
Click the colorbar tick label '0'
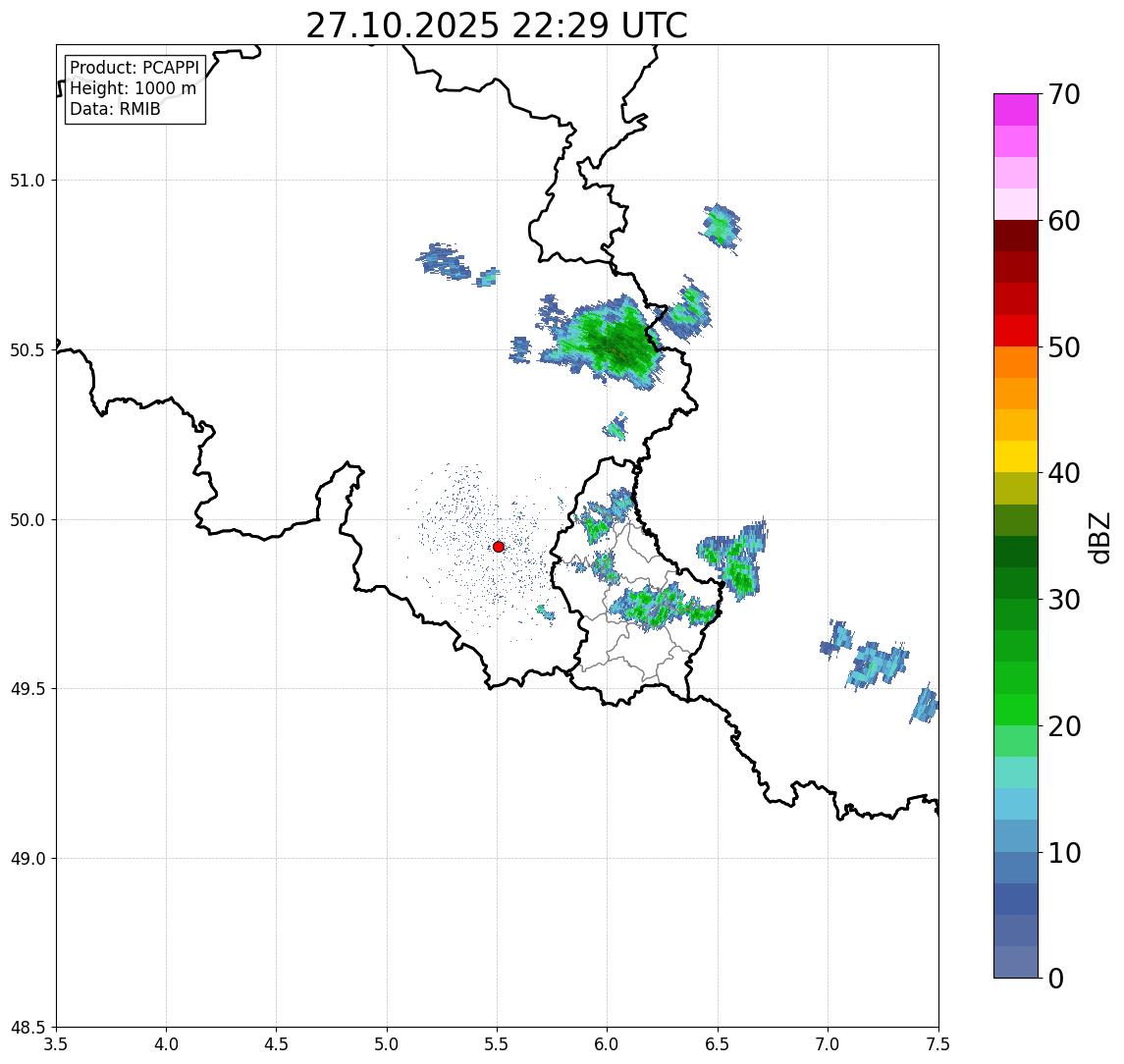(x=1056, y=978)
